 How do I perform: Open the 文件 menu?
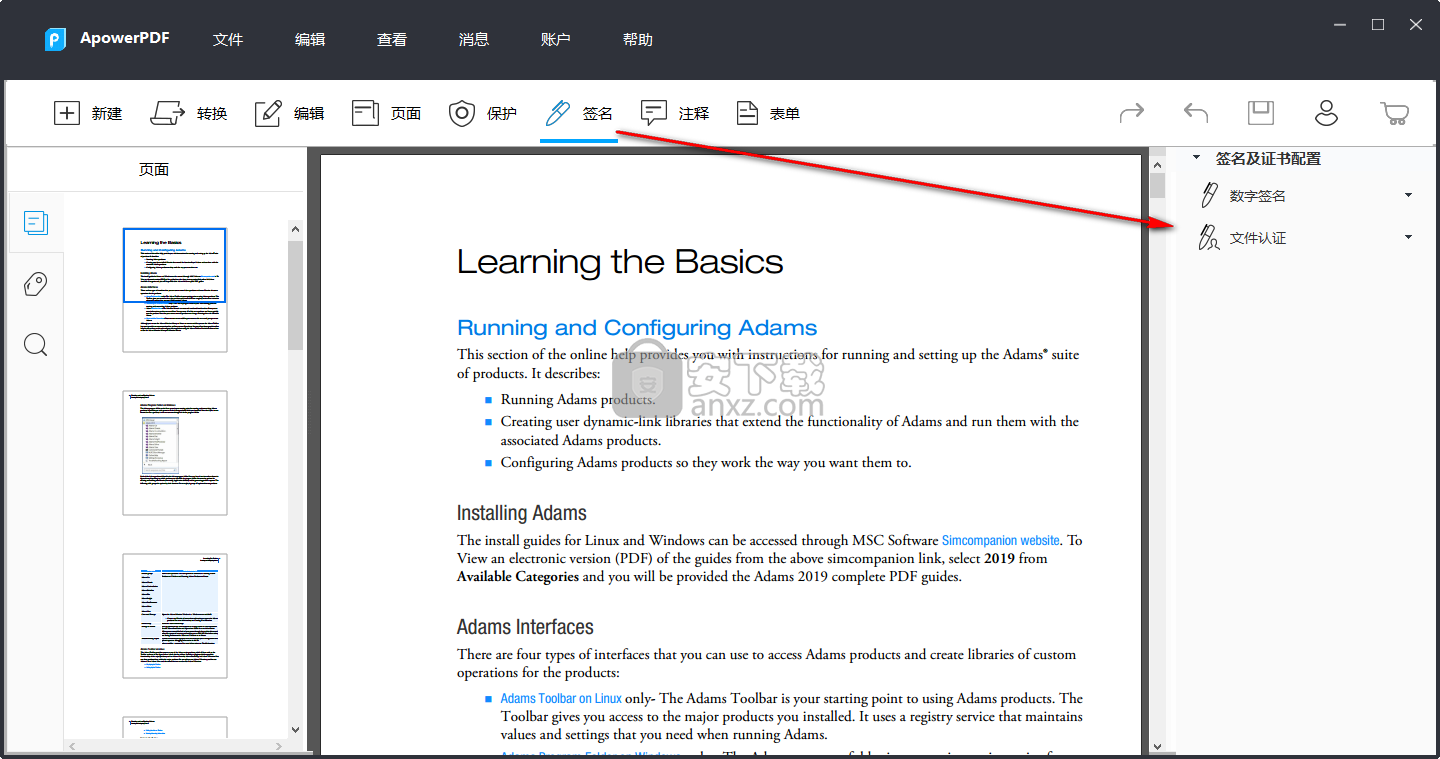click(x=228, y=39)
